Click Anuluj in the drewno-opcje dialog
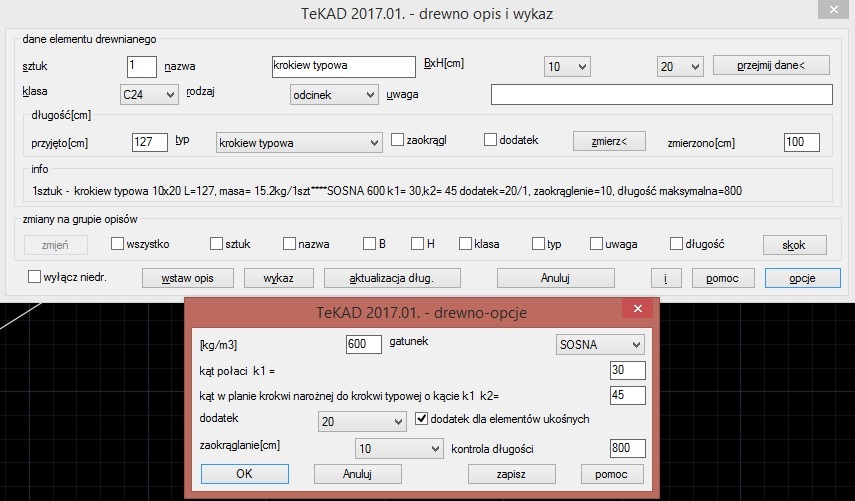855x501 pixels. 357,474
